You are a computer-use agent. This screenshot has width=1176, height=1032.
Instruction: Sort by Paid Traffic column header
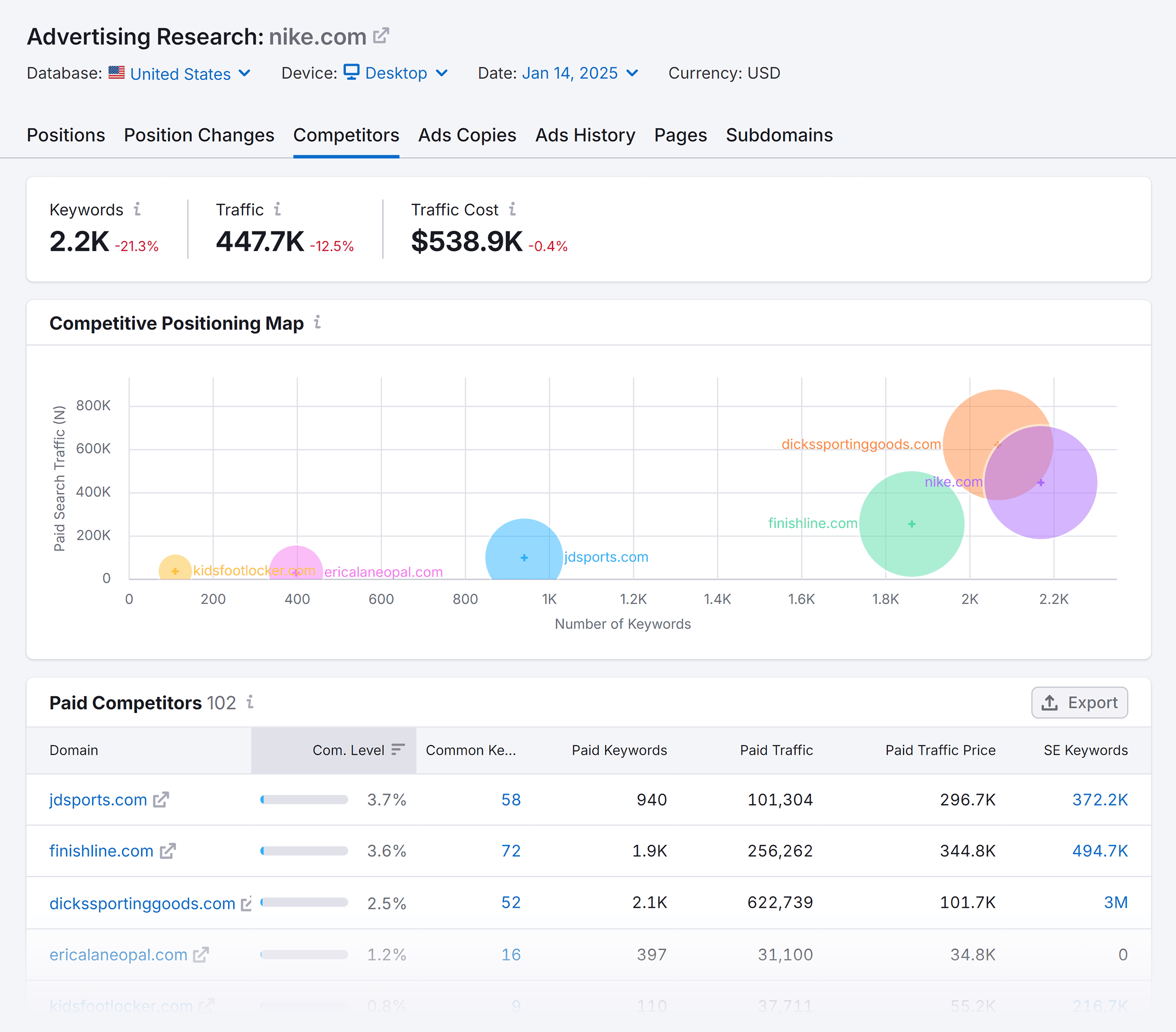pos(776,750)
